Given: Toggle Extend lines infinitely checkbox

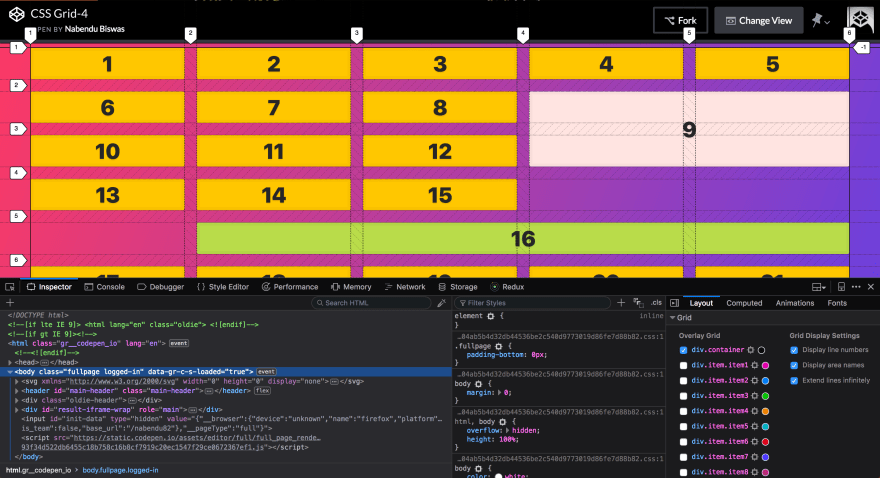Looking at the screenshot, I should tap(794, 380).
